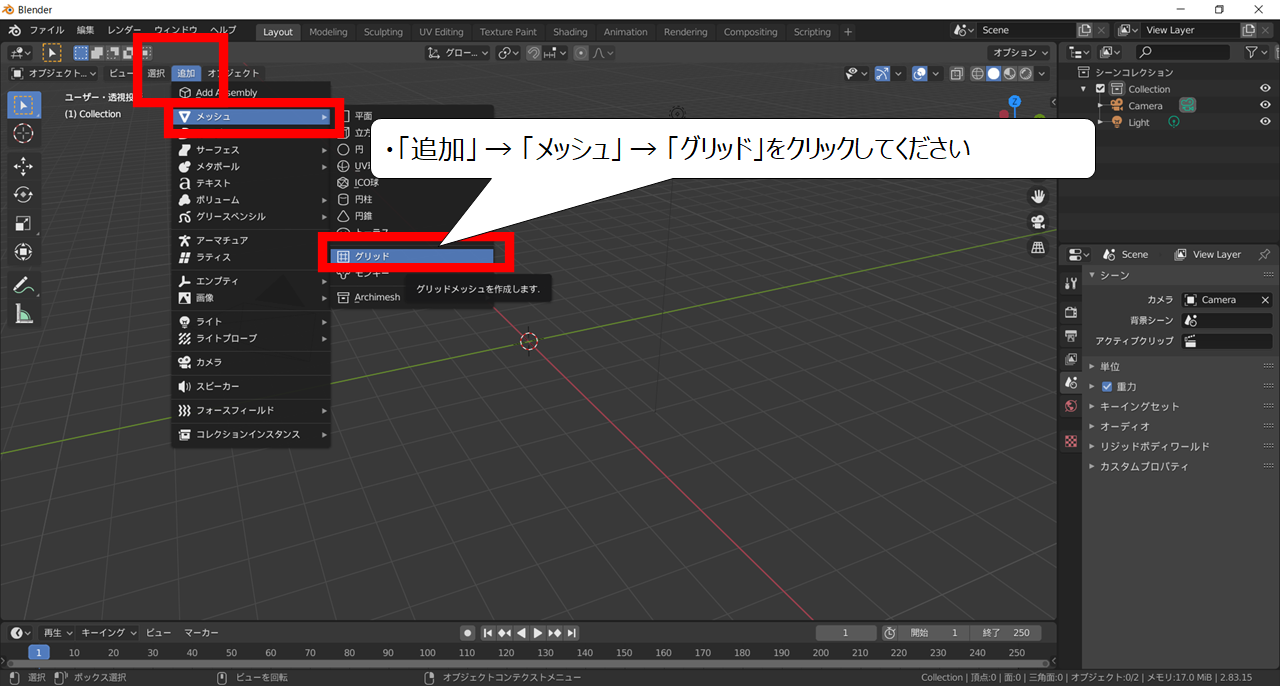
Task: Toggle auto keying record button
Action: pos(467,633)
